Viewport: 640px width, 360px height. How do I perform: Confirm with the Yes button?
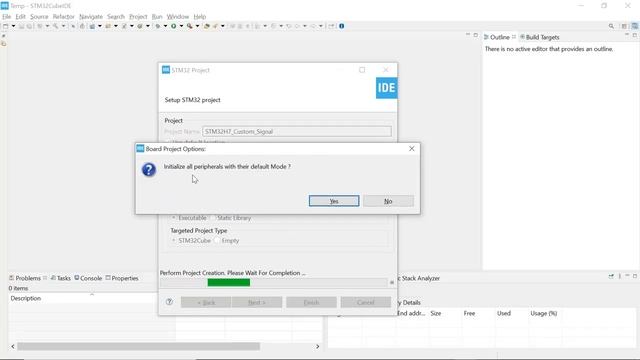coord(334,201)
